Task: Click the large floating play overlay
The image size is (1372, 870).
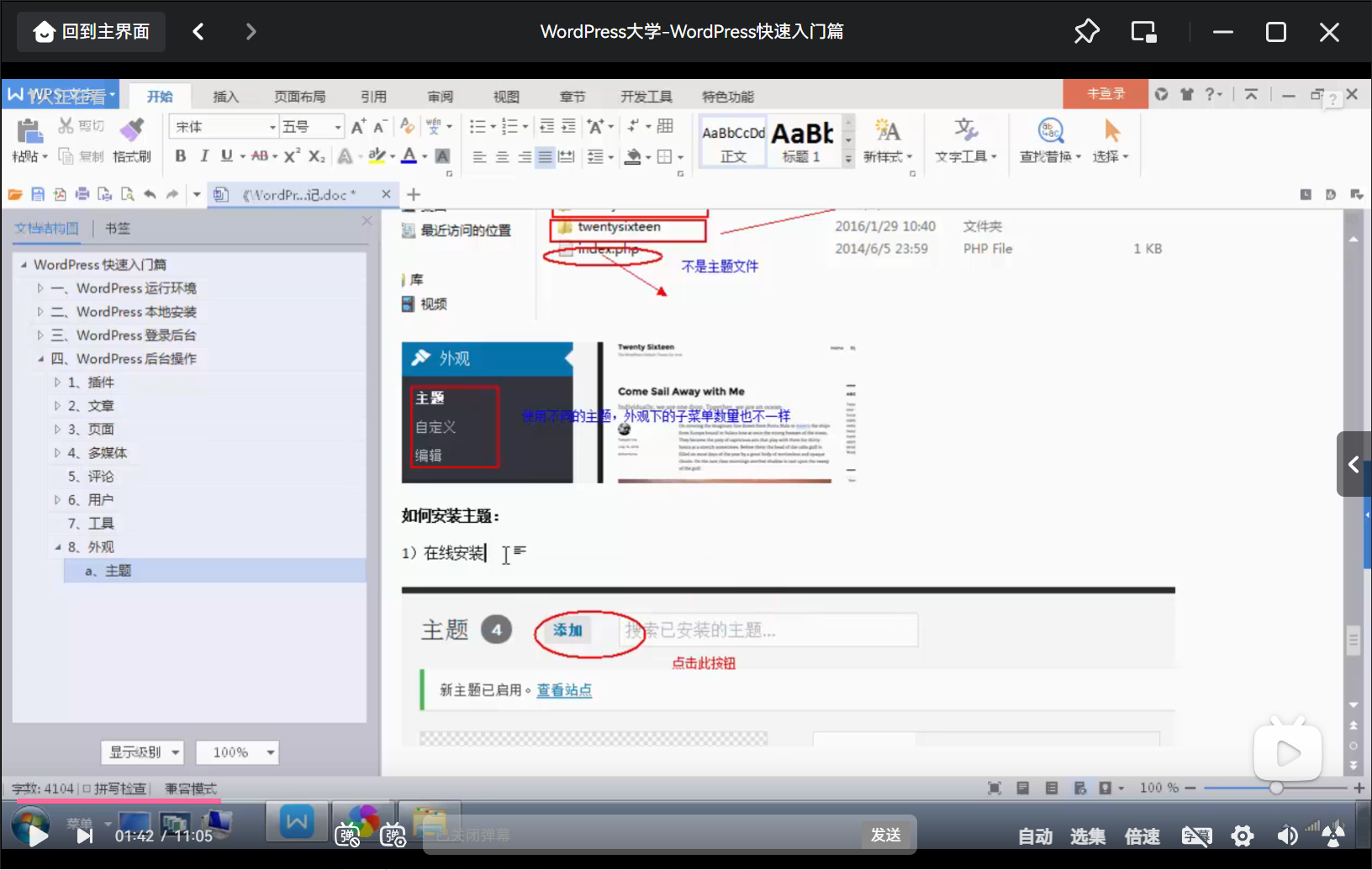Action: click(x=1287, y=753)
